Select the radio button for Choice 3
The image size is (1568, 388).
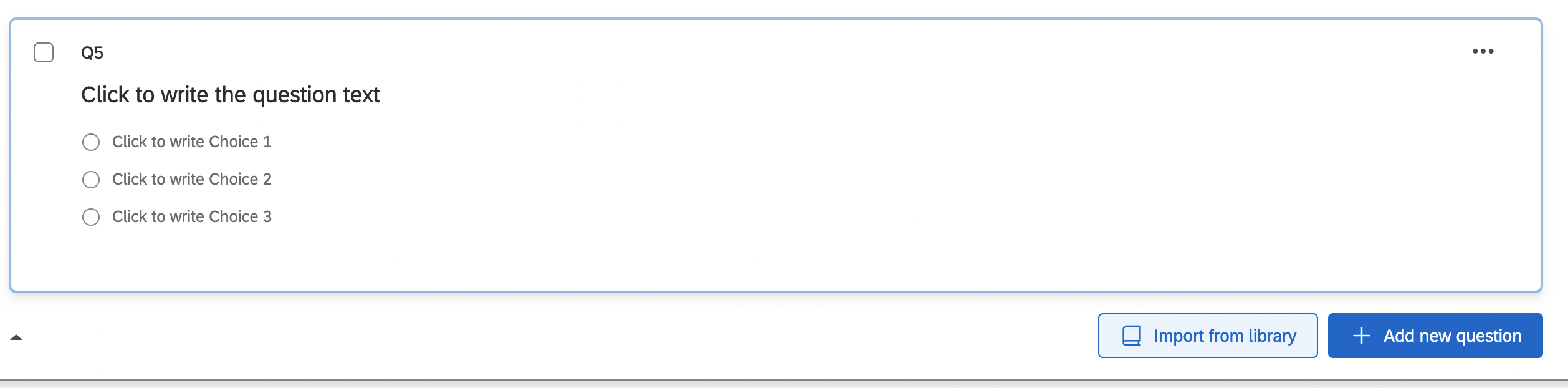(x=91, y=217)
